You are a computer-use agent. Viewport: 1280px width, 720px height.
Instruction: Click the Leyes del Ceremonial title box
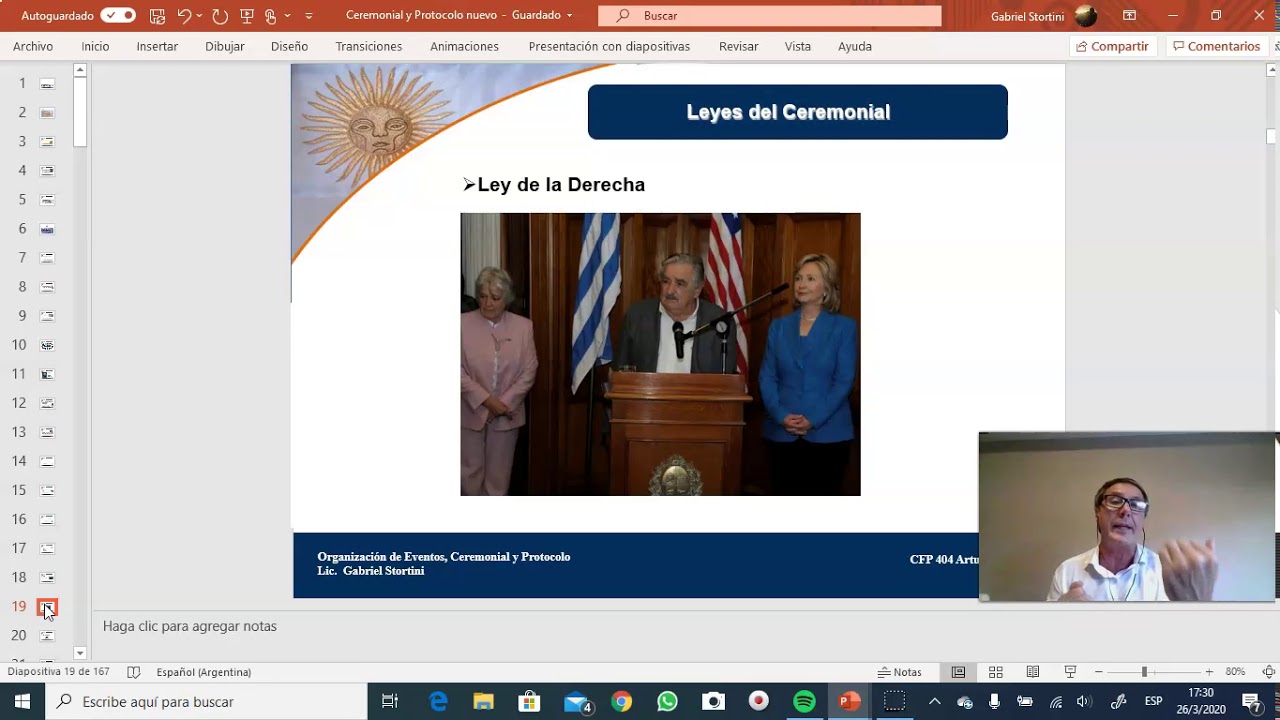pos(797,112)
